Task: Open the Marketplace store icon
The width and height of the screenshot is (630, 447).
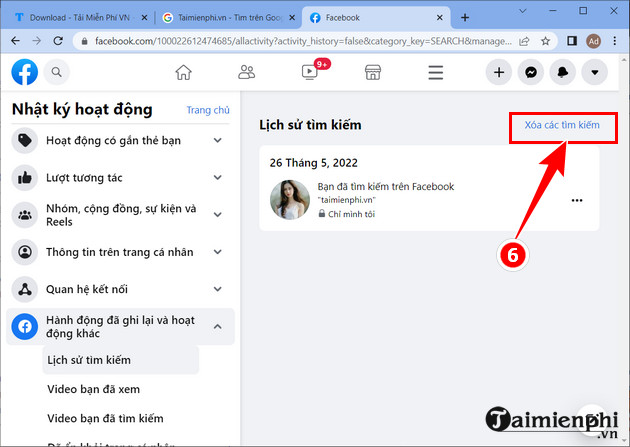Action: pyautogui.click(x=373, y=73)
